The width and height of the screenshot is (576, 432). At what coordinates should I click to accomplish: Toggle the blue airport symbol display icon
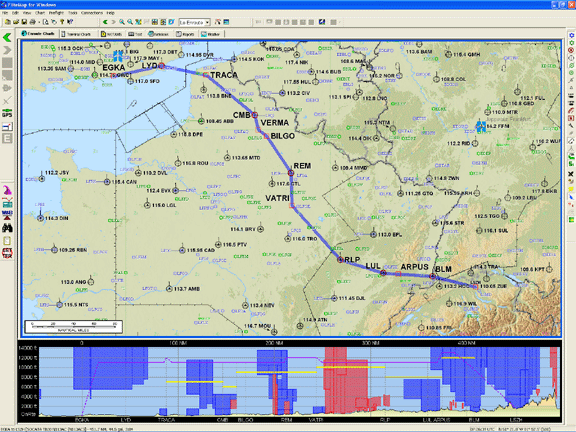(x=572, y=35)
